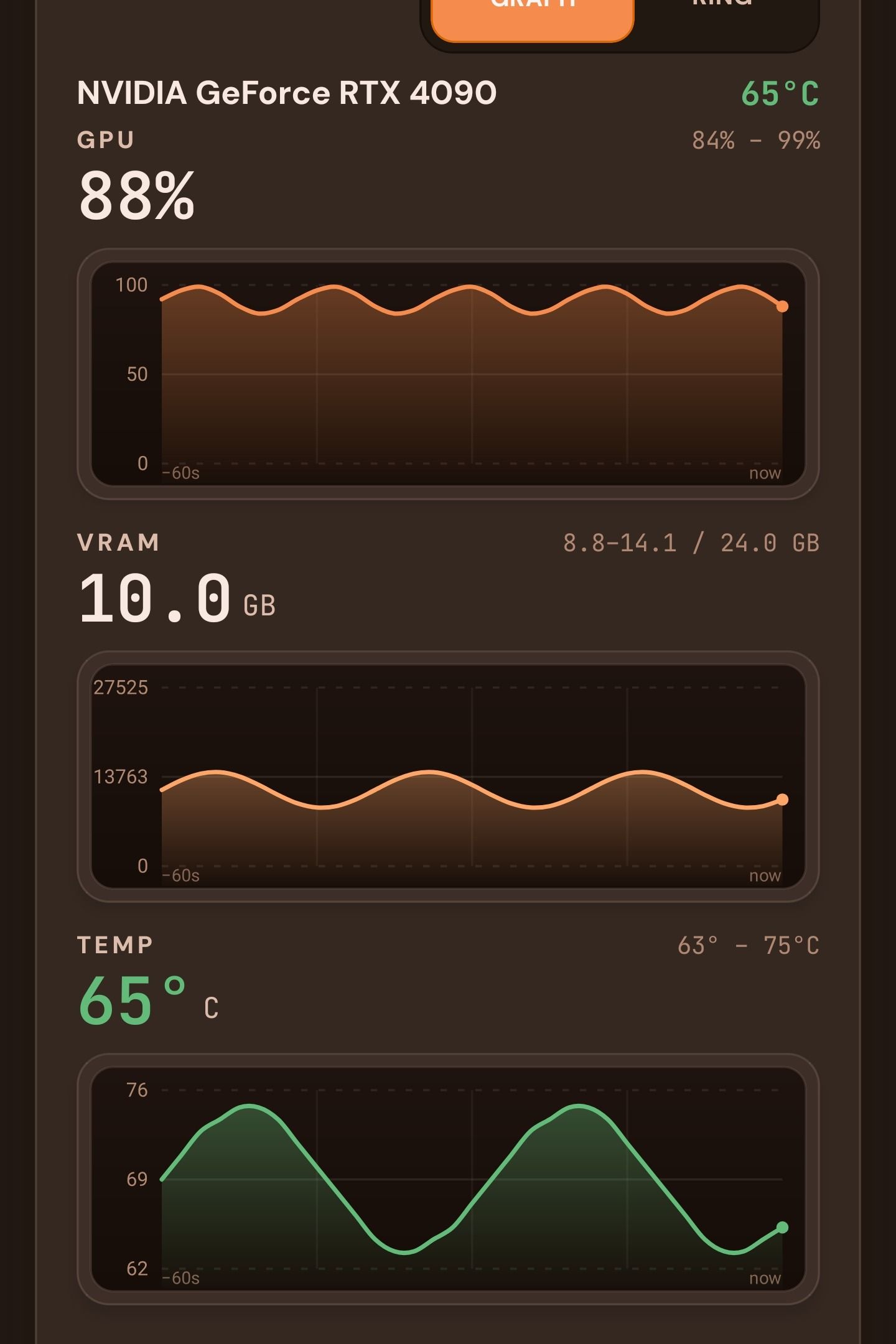Click the -60s label under temp graph
This screenshot has height=1344, width=896.
click(x=181, y=1278)
